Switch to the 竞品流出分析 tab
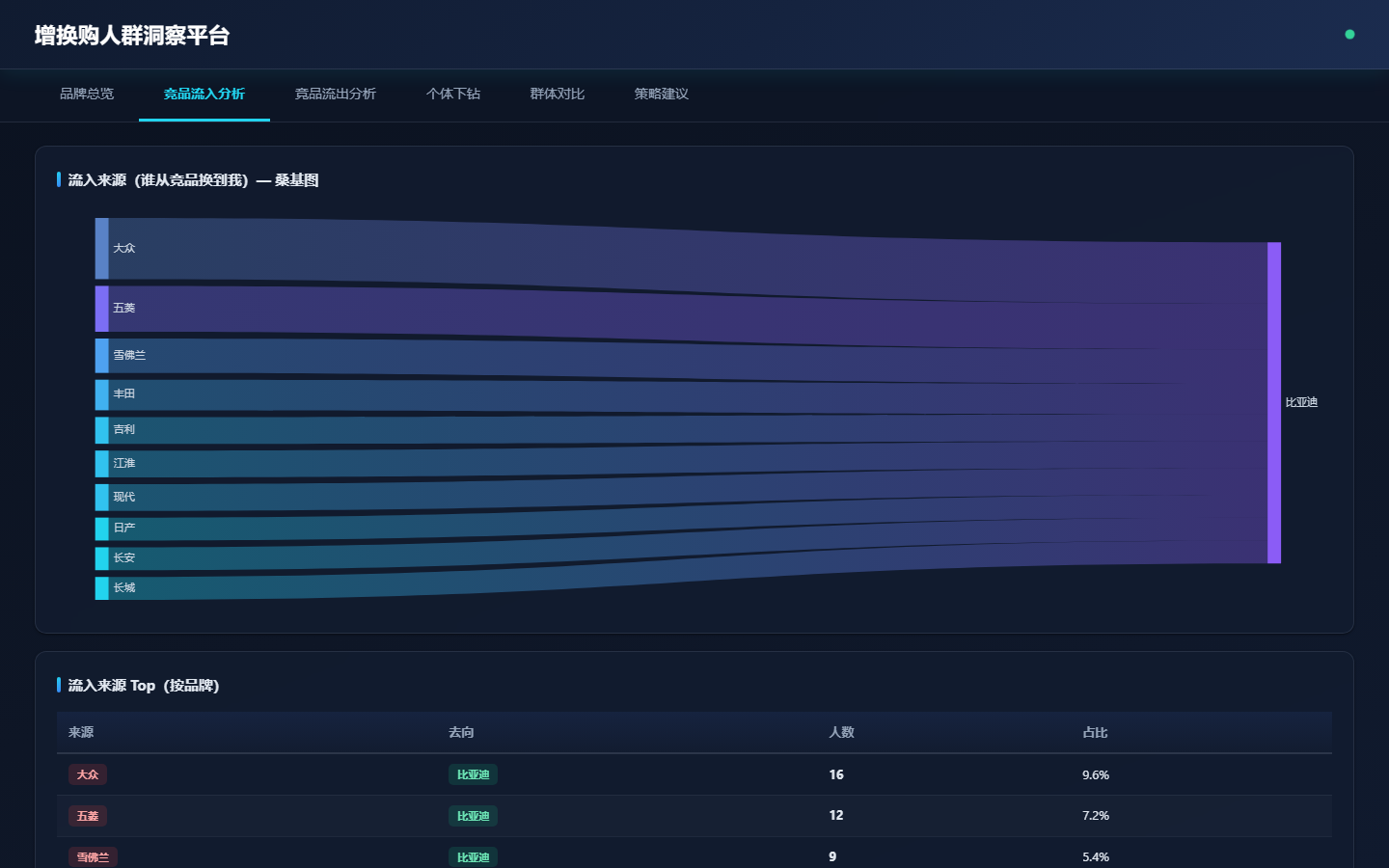 tap(336, 94)
